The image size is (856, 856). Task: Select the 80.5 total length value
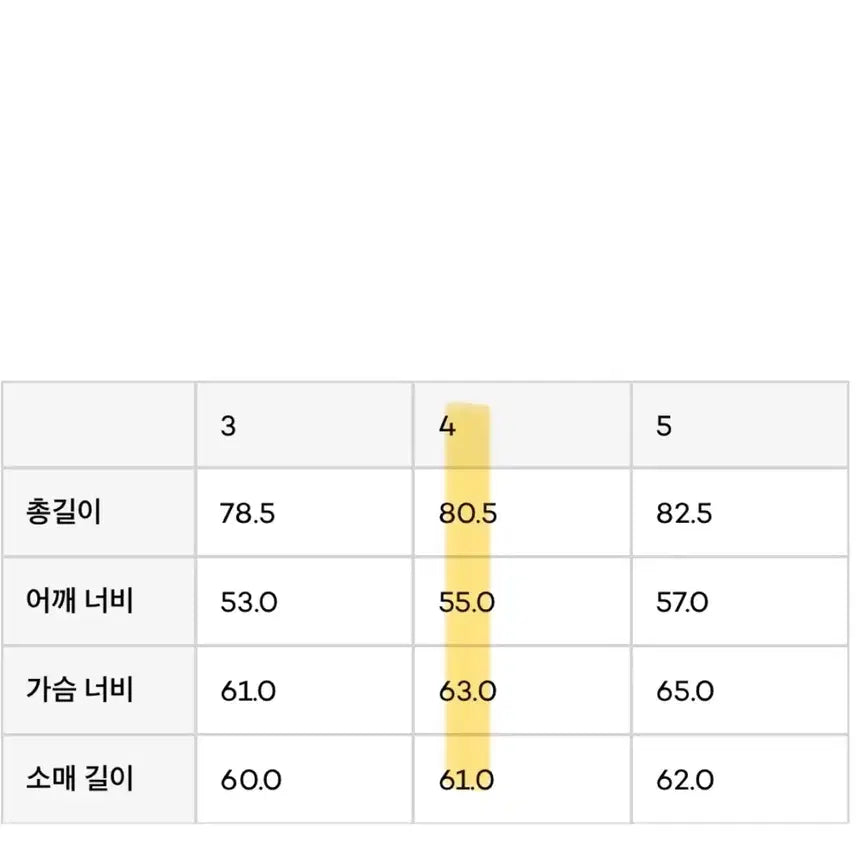pos(468,514)
